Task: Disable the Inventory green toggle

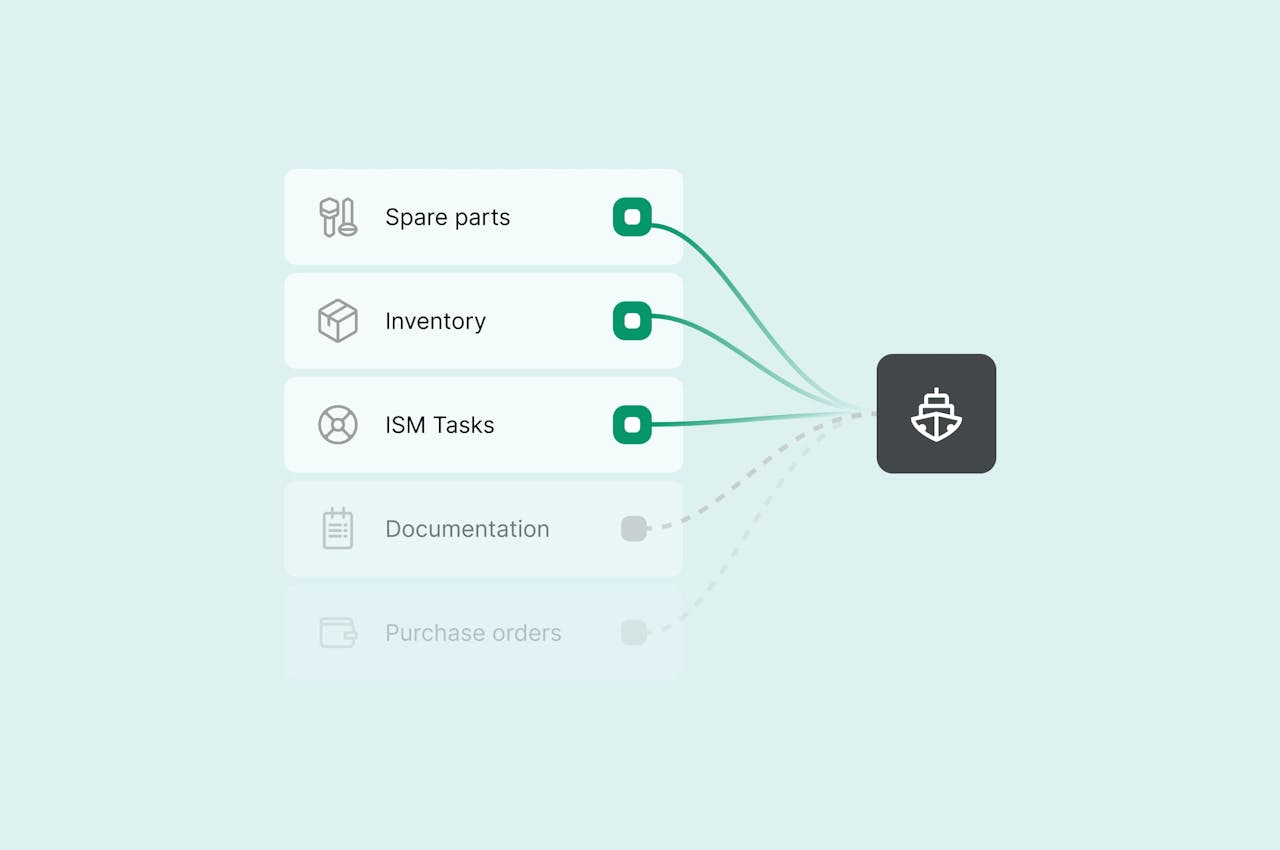Action: coord(632,321)
